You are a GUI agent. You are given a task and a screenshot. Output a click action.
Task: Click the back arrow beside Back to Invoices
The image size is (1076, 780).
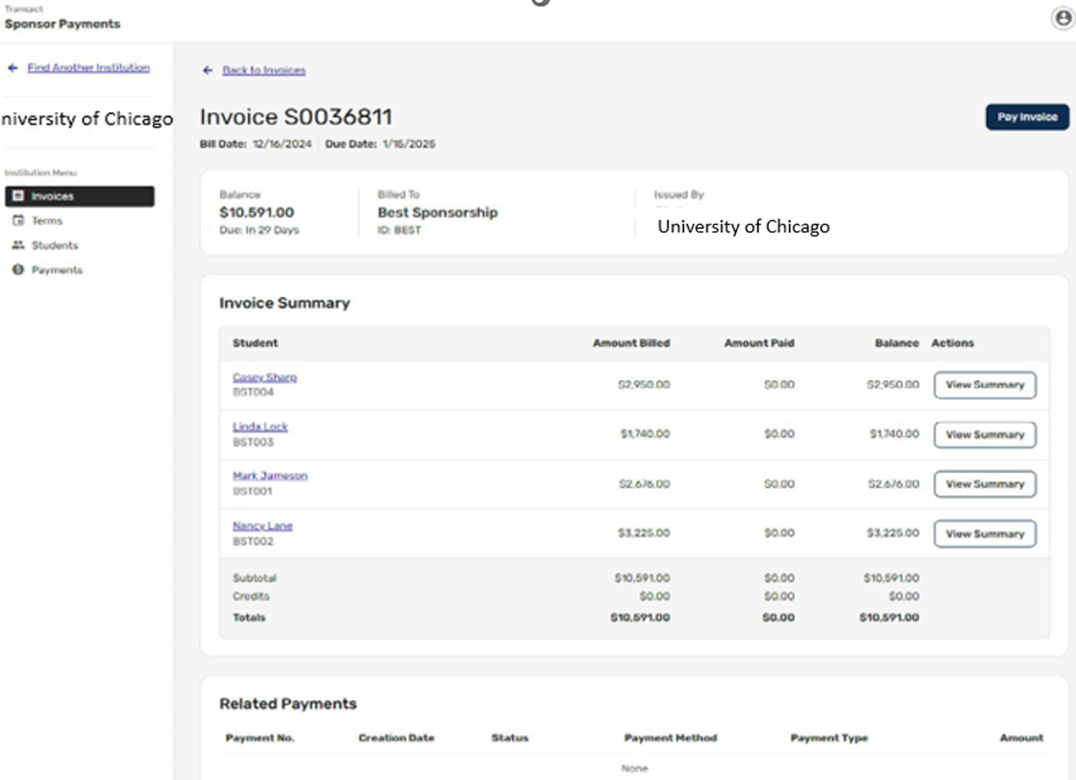208,70
